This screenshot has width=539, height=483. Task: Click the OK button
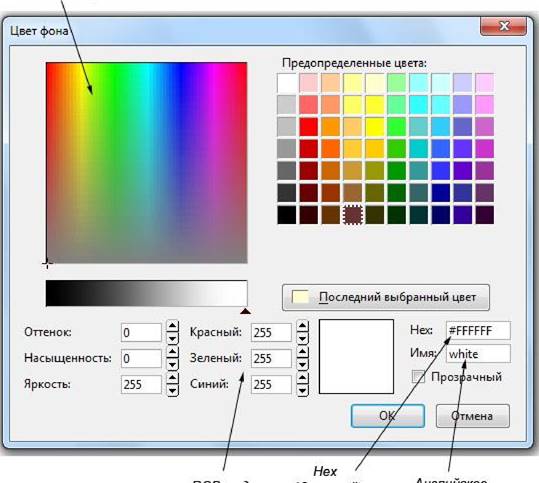click(x=388, y=416)
